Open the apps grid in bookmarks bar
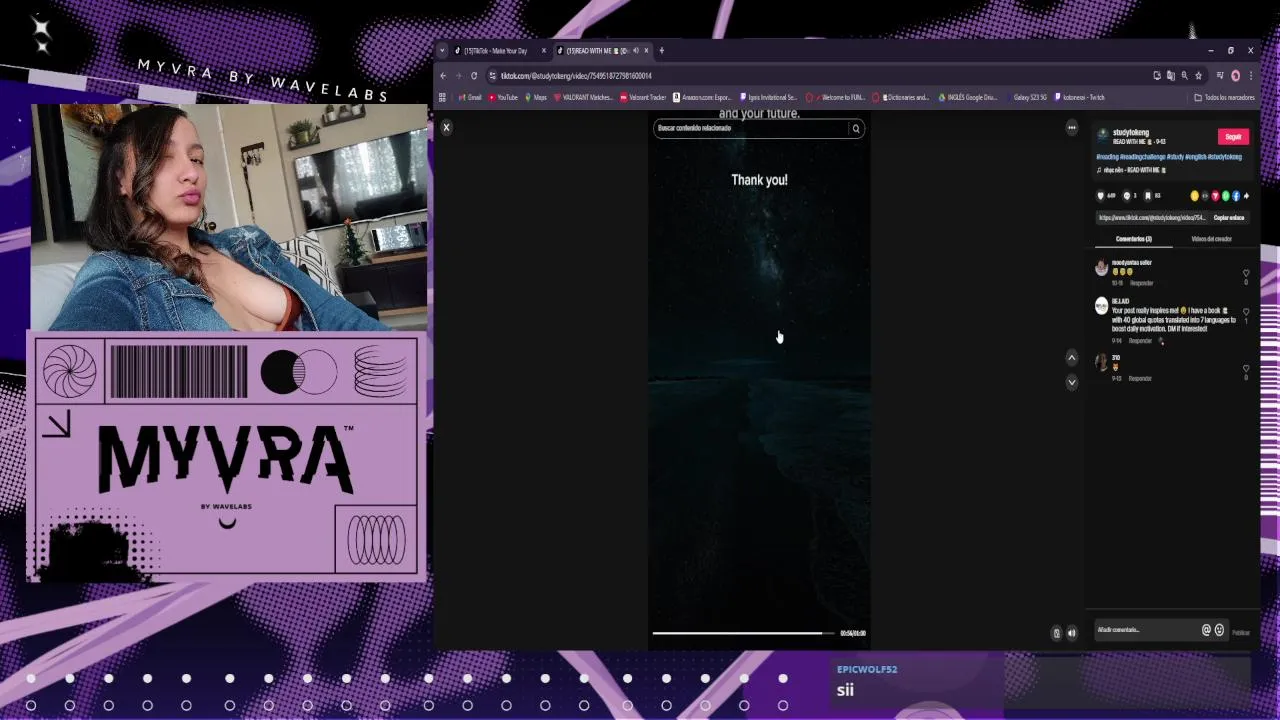Viewport: 1280px width, 720px height. point(442,97)
